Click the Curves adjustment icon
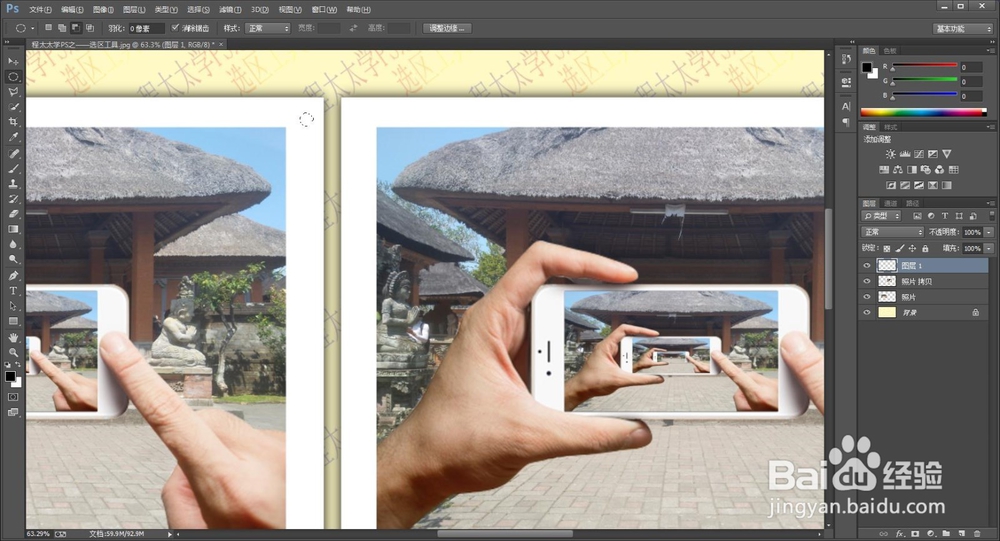The height and width of the screenshot is (541, 1000). click(918, 154)
